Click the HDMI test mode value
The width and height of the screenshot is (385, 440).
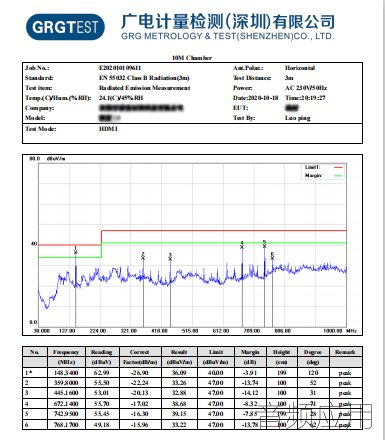point(109,129)
